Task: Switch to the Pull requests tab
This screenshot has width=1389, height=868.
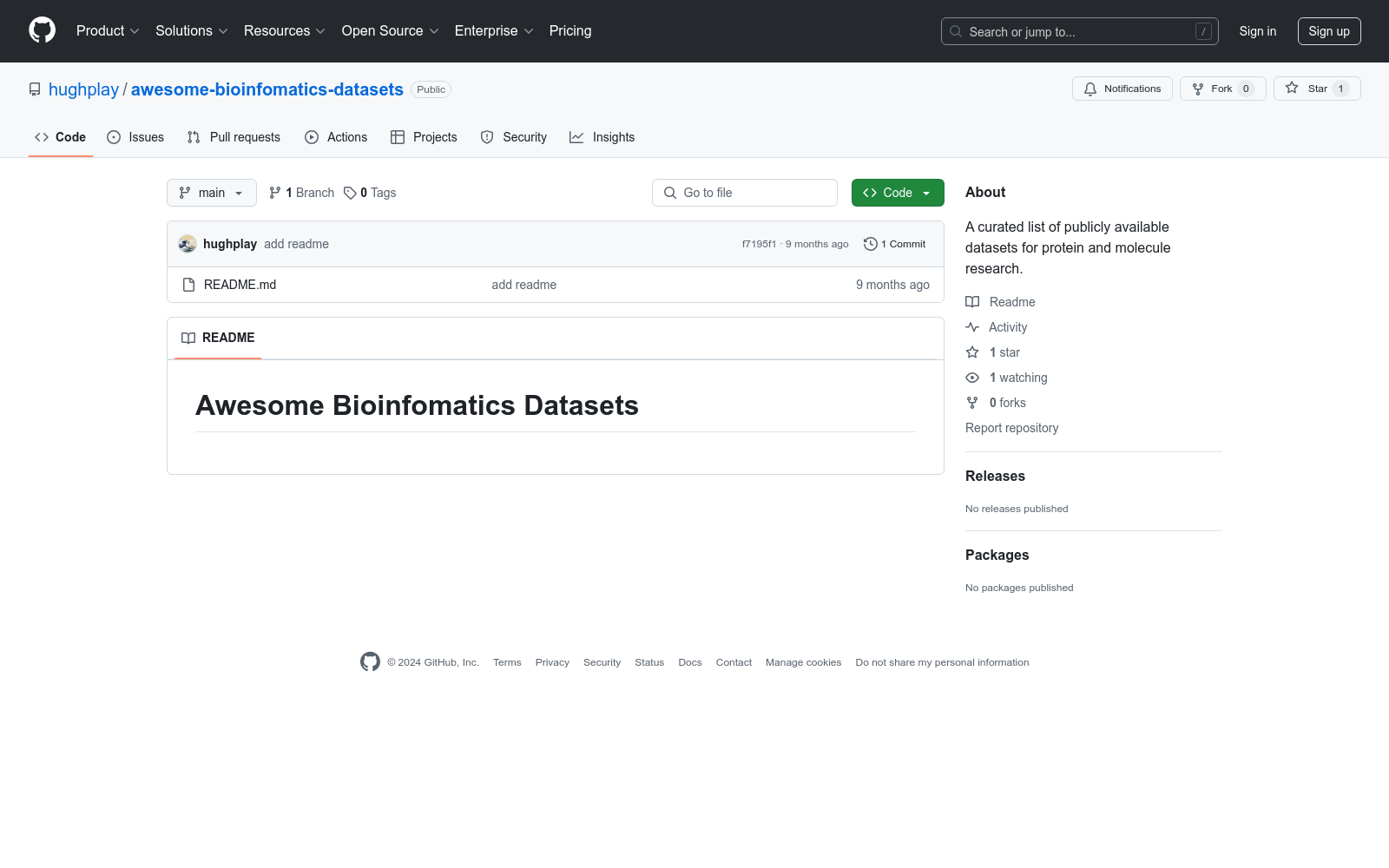Action: click(234, 137)
